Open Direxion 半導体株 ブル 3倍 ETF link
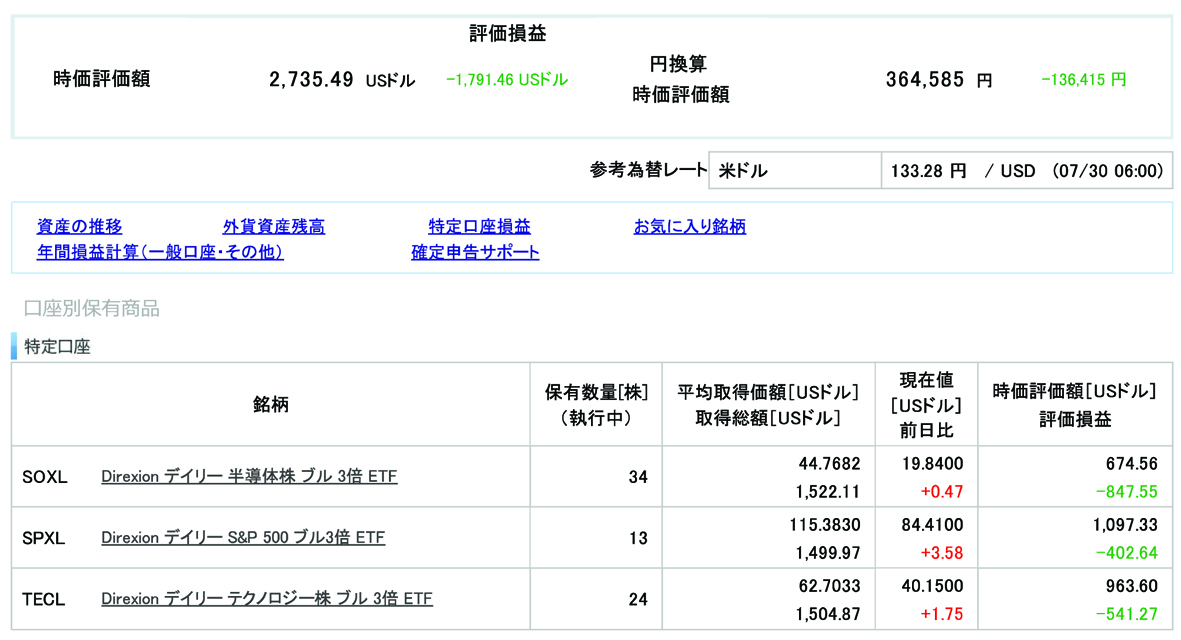This screenshot has width=1181, height=640. (249, 477)
